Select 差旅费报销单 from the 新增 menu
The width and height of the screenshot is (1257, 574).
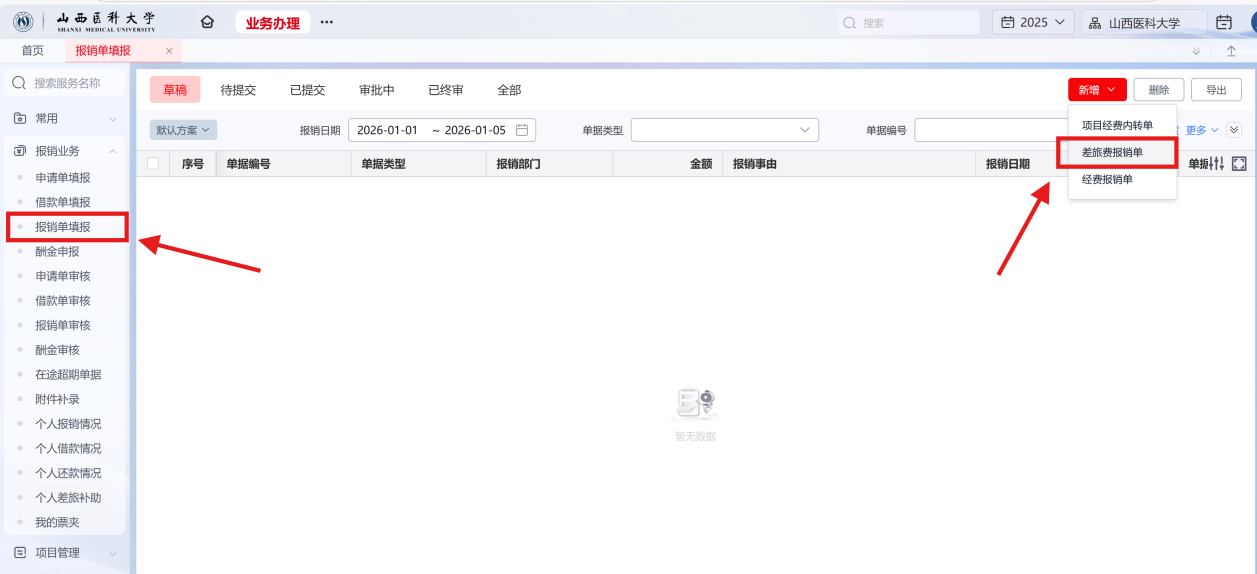pos(1112,152)
